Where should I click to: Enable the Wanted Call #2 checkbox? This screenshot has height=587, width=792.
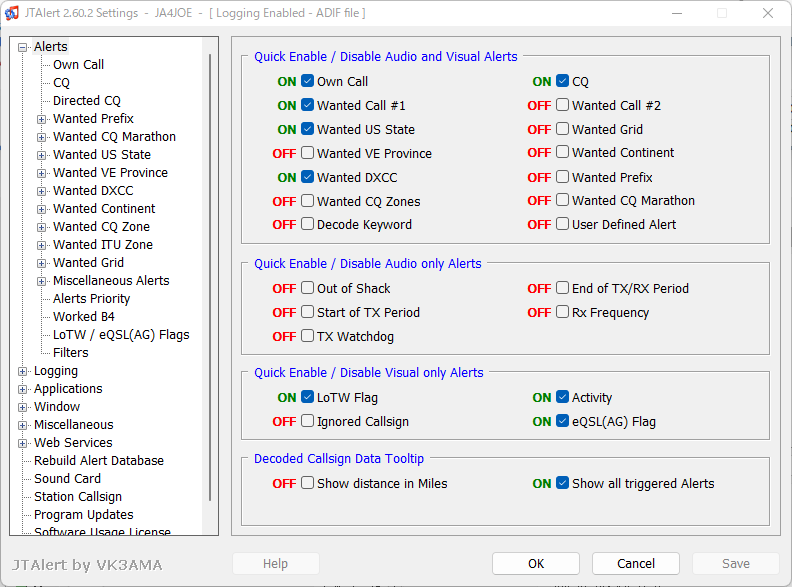[x=562, y=105]
